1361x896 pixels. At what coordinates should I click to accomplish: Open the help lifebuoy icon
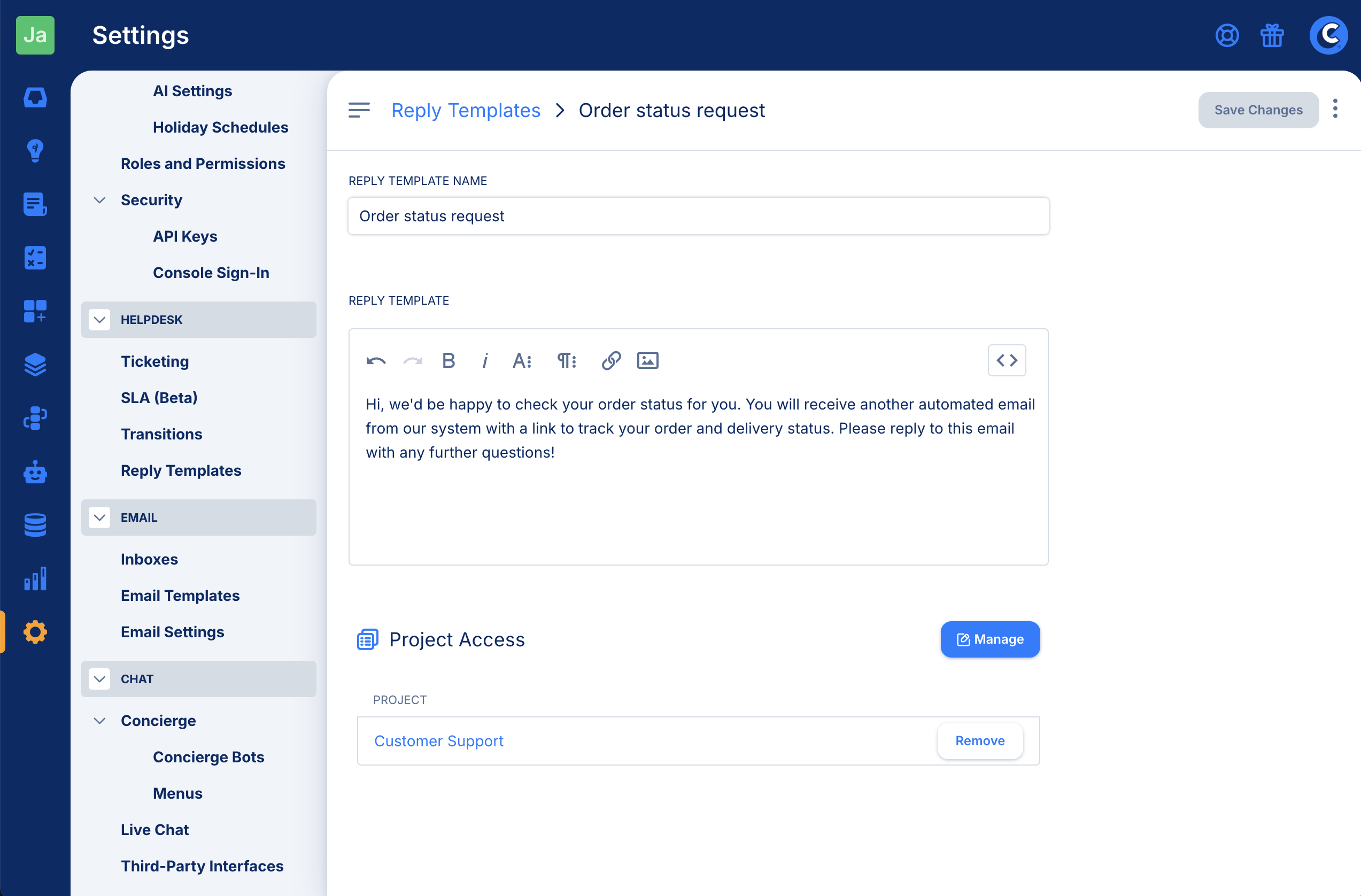pos(1227,35)
